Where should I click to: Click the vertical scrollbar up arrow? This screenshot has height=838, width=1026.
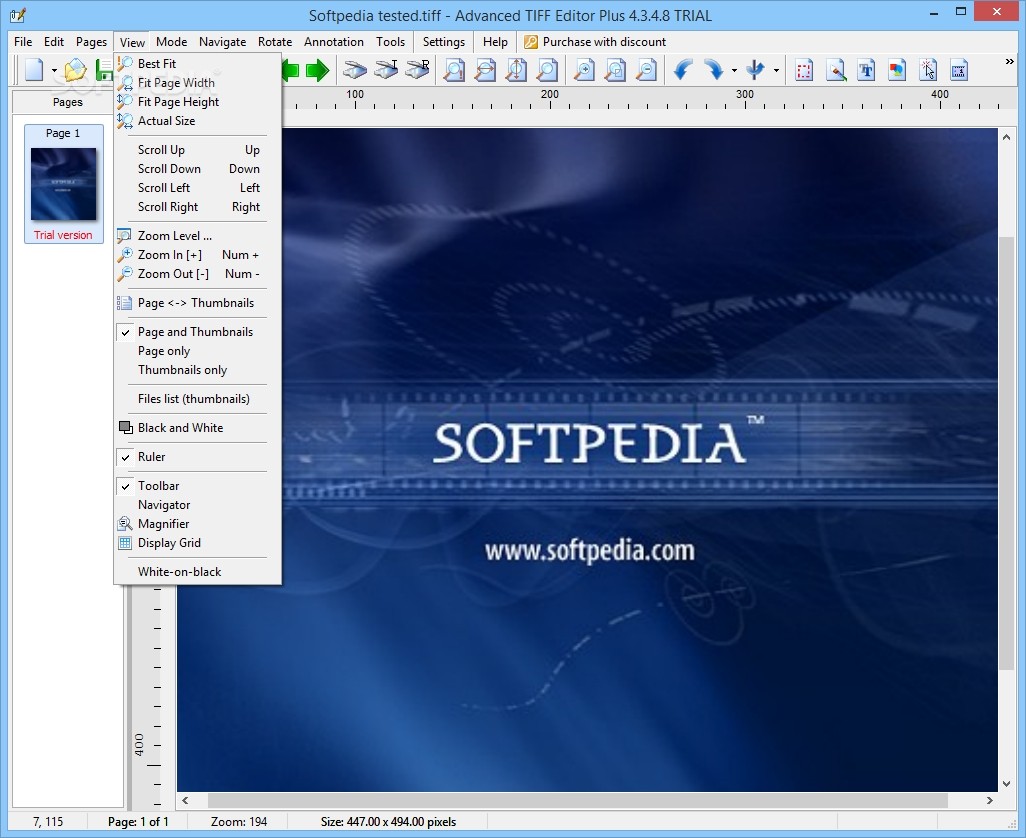(1006, 136)
